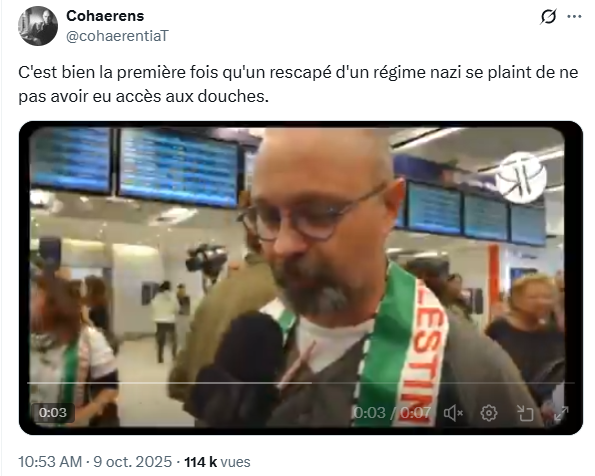
Task: Open the @cohaerentiaT handle link
Action: click(117, 36)
